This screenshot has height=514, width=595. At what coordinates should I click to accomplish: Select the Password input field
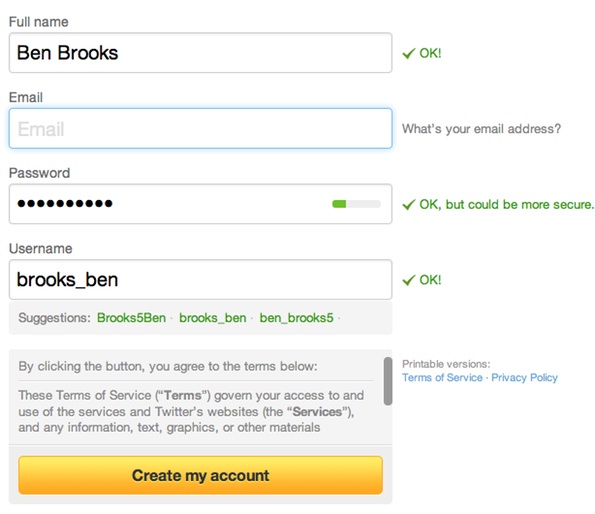pyautogui.click(x=200, y=204)
